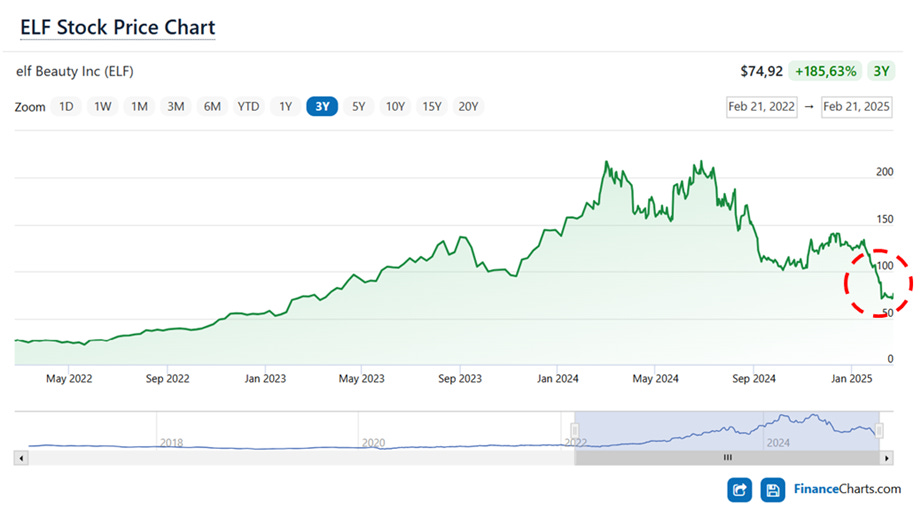Click the end date field Feb 21, 2025
This screenshot has height=517, width=921.
[856, 107]
